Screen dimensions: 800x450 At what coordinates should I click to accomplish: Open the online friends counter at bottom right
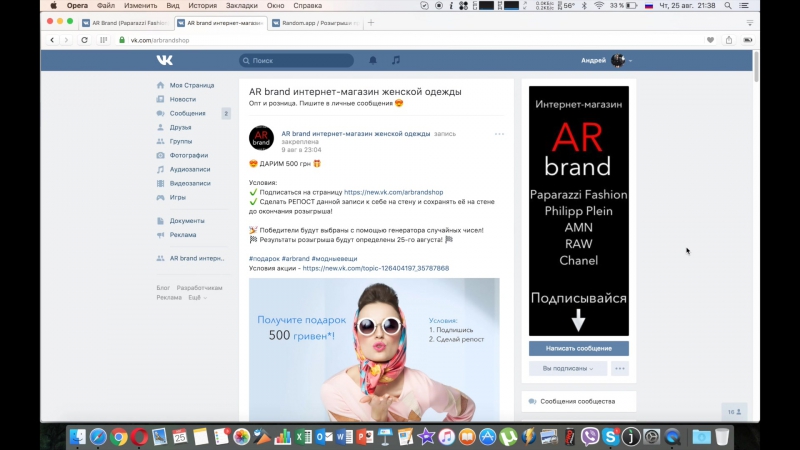coord(734,412)
